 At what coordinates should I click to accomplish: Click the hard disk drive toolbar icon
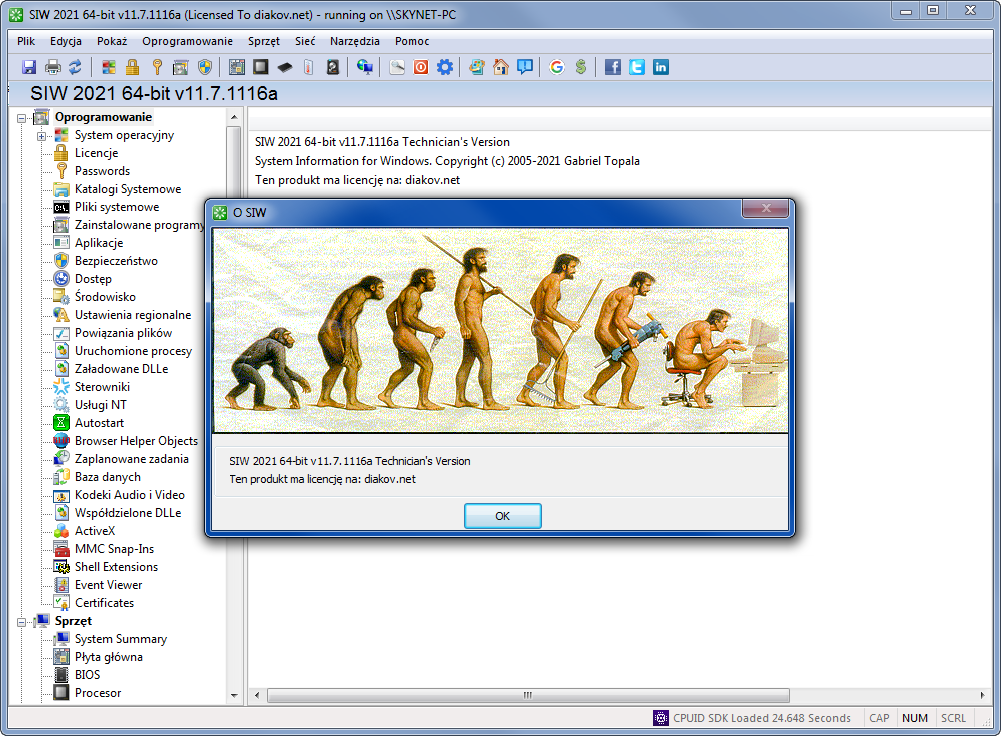[x=333, y=67]
